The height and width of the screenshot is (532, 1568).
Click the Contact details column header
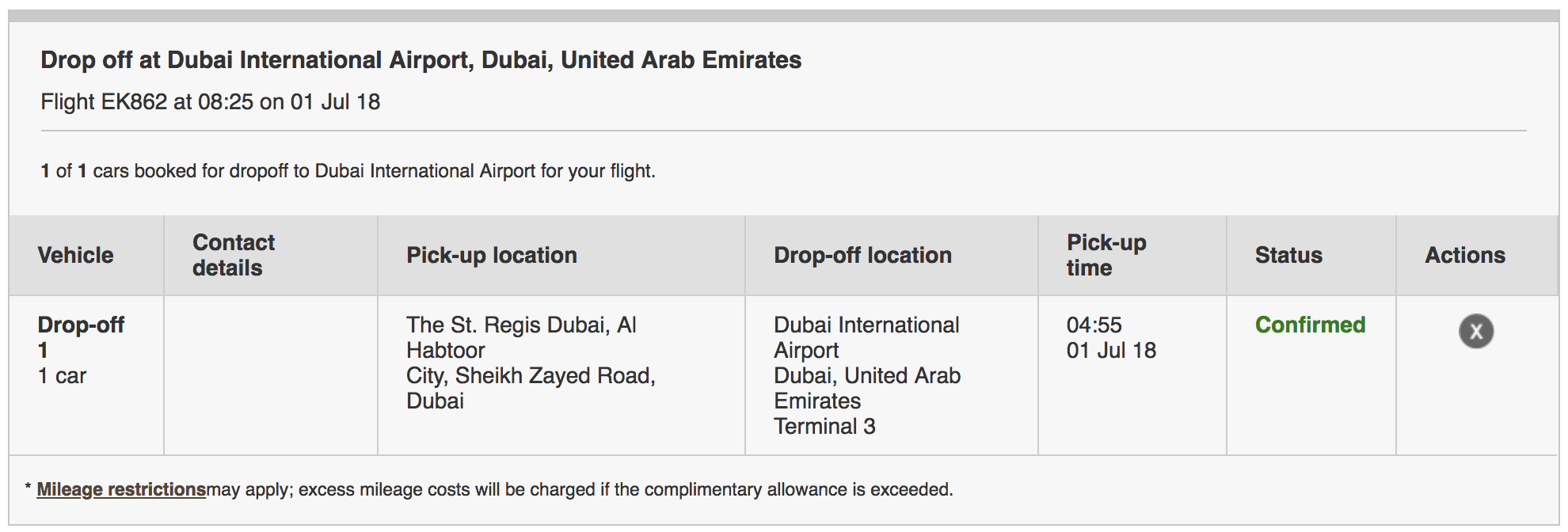pos(234,255)
